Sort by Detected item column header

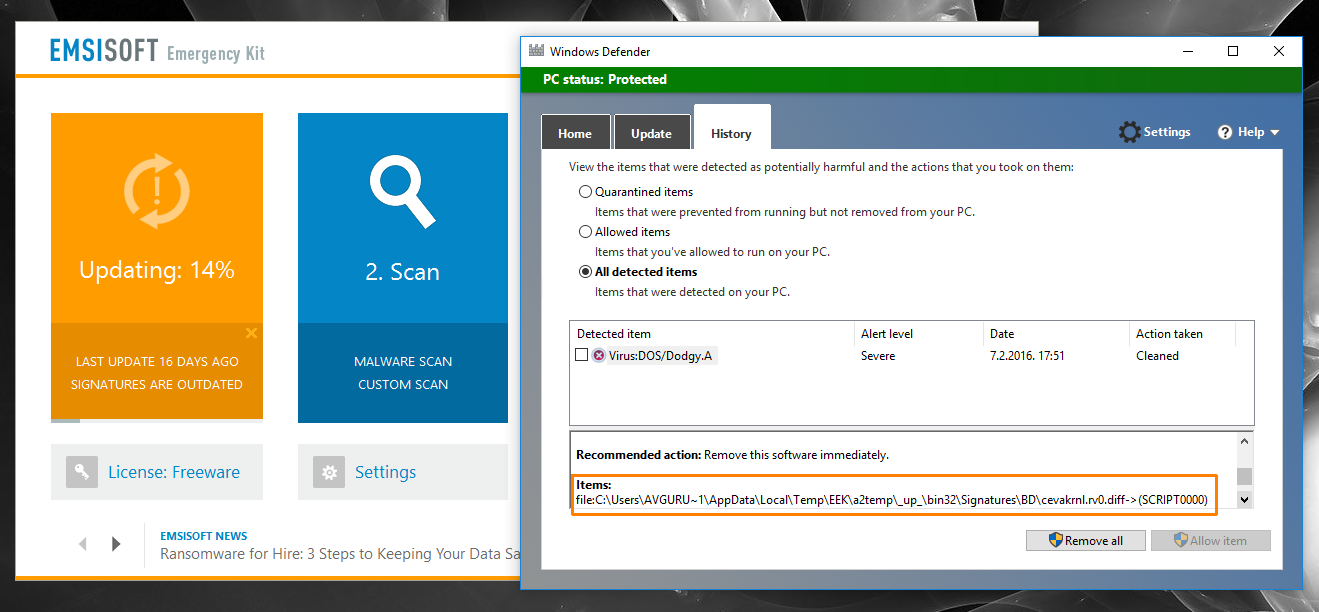(x=713, y=334)
